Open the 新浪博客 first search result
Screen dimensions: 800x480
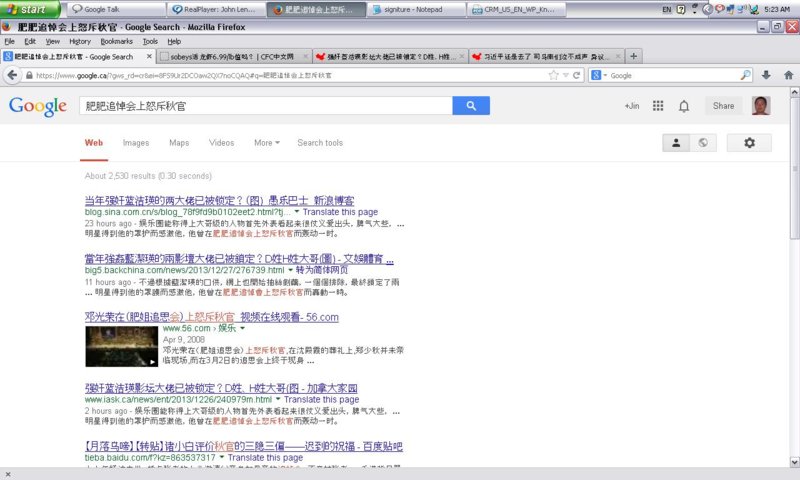[219, 200]
